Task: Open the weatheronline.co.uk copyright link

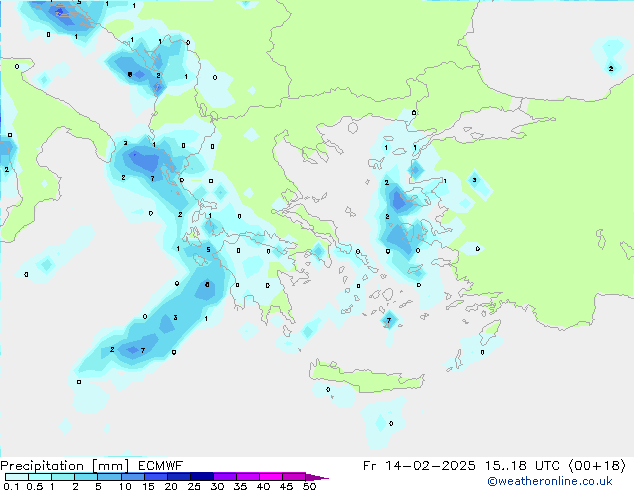Action: [550, 481]
